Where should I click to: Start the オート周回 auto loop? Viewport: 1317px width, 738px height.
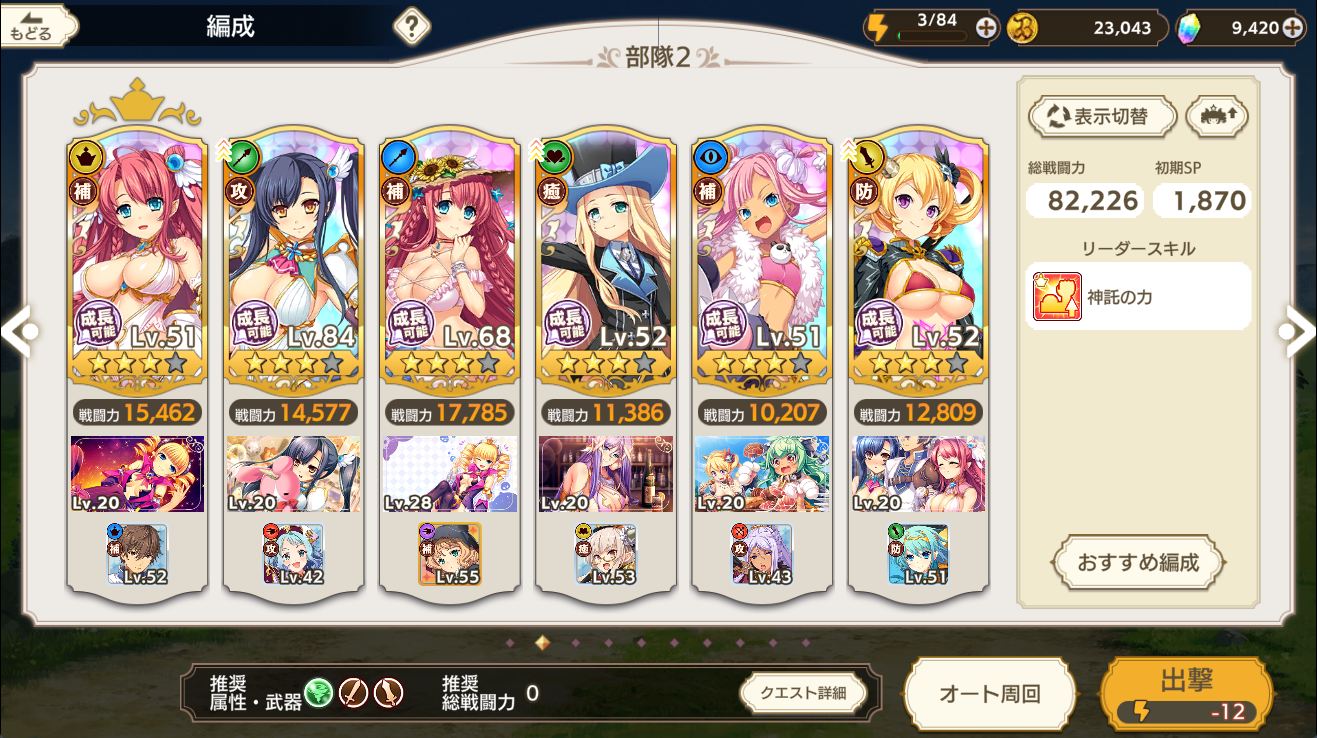pos(989,693)
